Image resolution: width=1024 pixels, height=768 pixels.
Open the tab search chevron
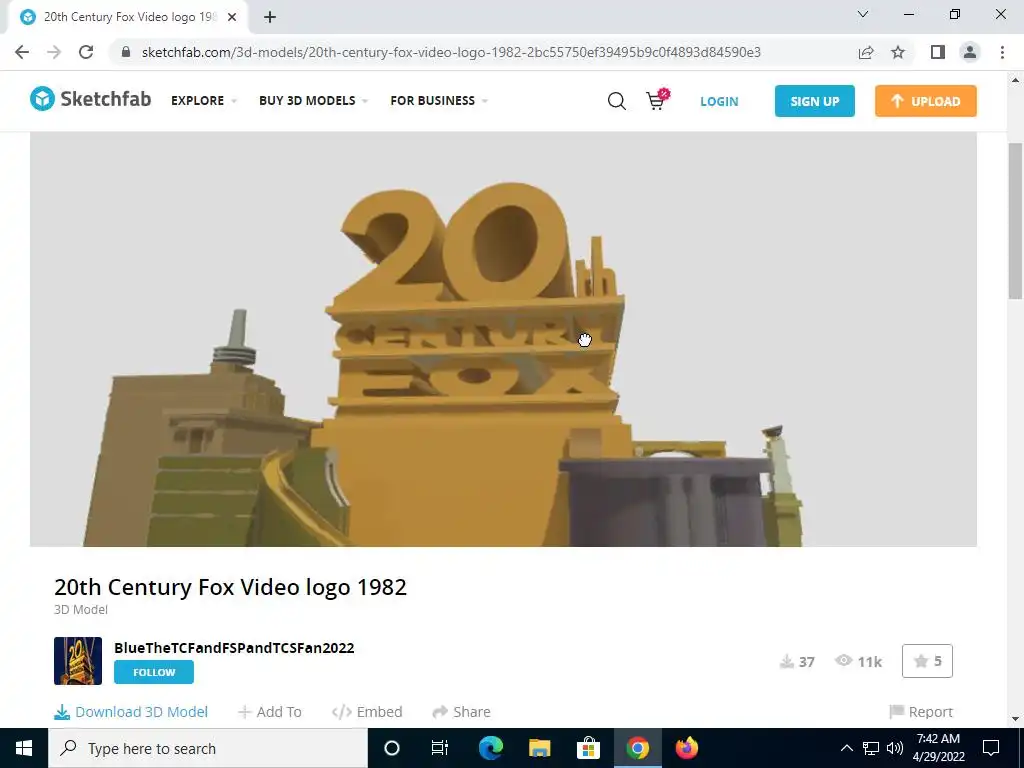(x=863, y=14)
